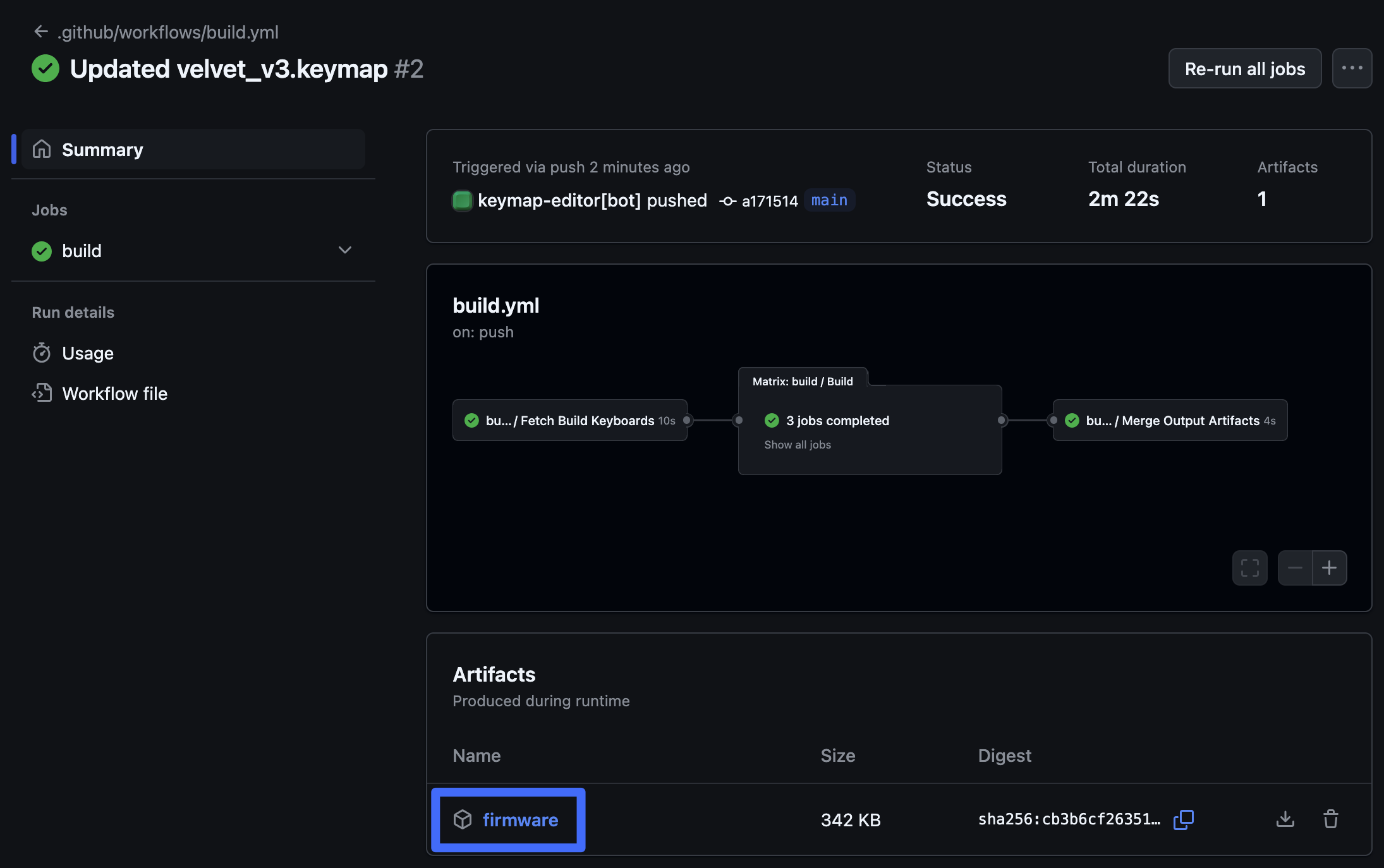Copy the sha256 digest to clipboard
This screenshot has height=868, width=1384.
tap(1183, 819)
